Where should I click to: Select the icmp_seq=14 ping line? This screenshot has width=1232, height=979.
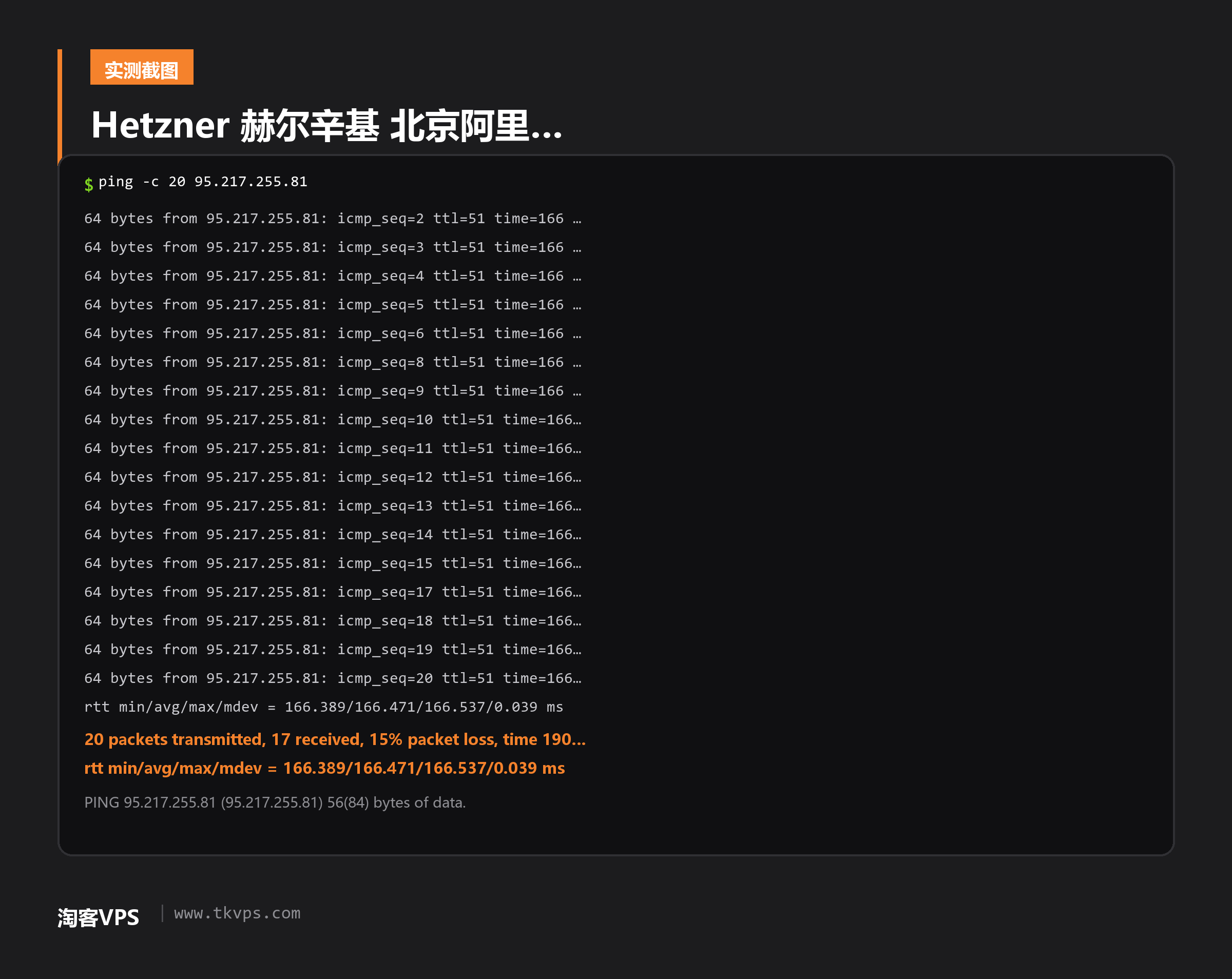pyautogui.click(x=333, y=535)
